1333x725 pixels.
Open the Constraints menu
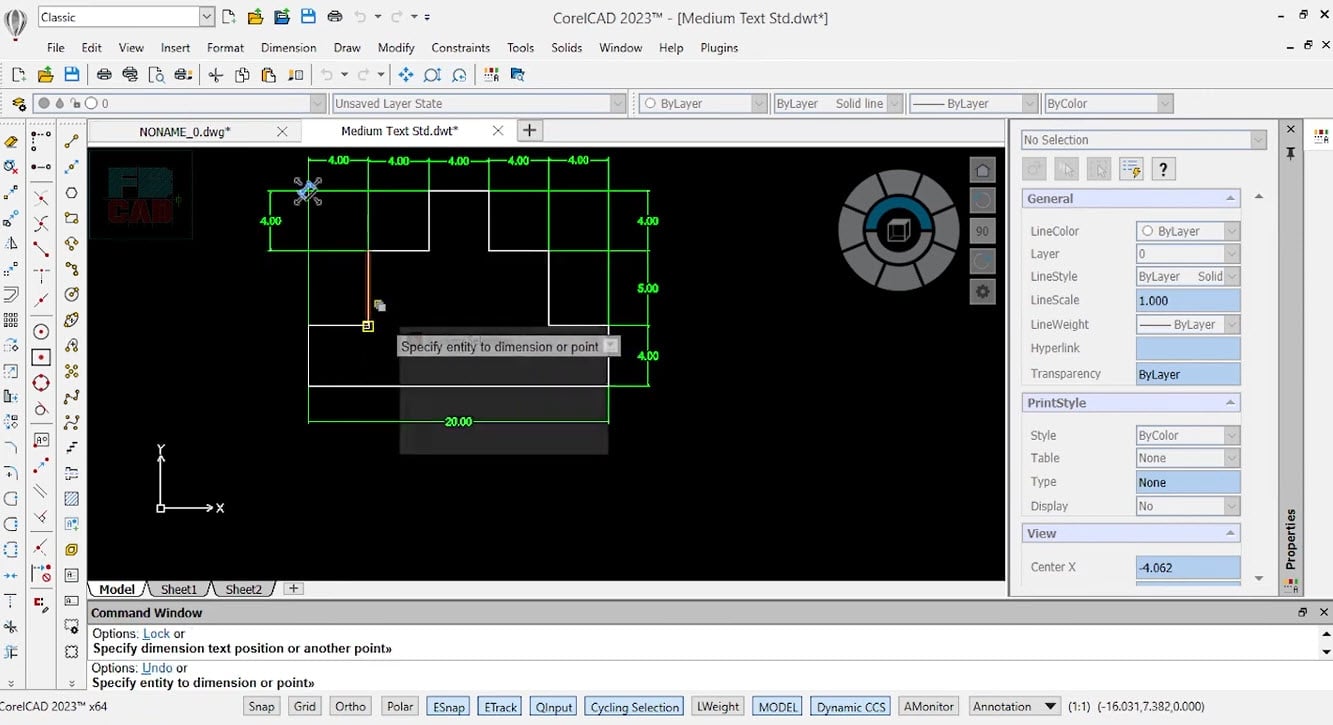(460, 47)
